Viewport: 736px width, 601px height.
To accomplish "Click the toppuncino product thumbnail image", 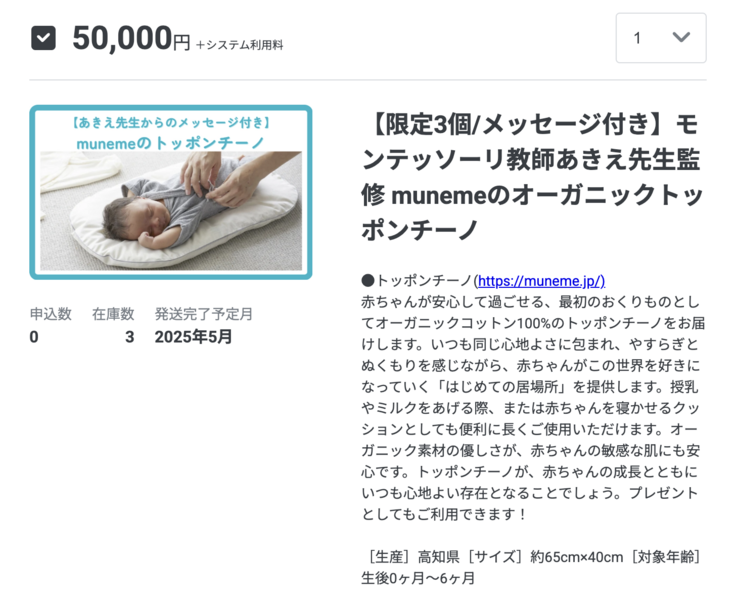I will click(x=171, y=191).
